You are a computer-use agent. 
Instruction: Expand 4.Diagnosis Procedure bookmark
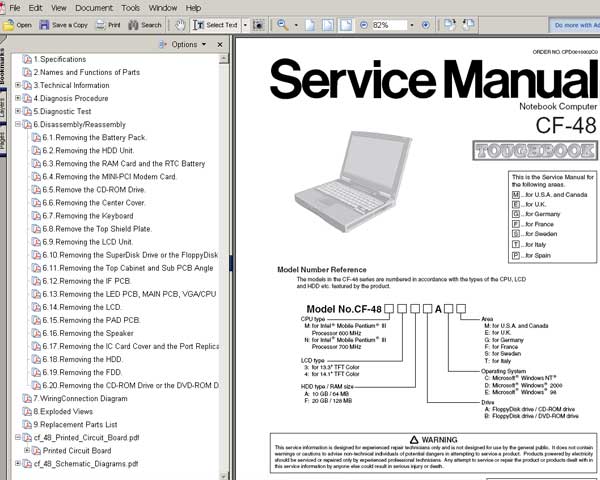[x=18, y=98]
